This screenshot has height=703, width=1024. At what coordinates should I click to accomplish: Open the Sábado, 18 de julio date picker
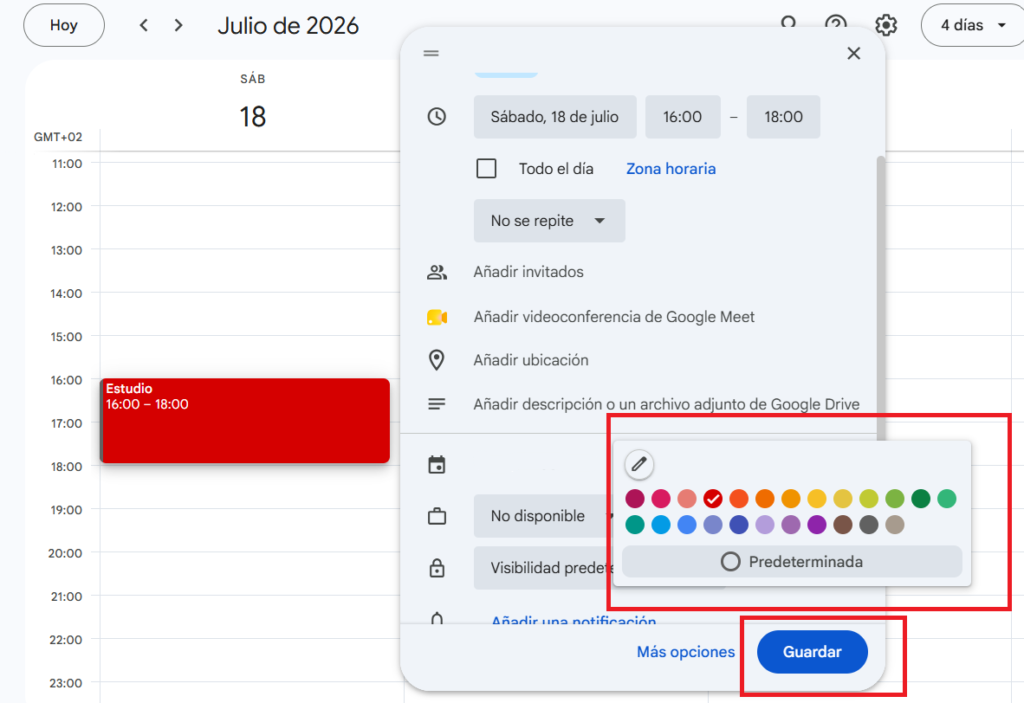click(555, 117)
